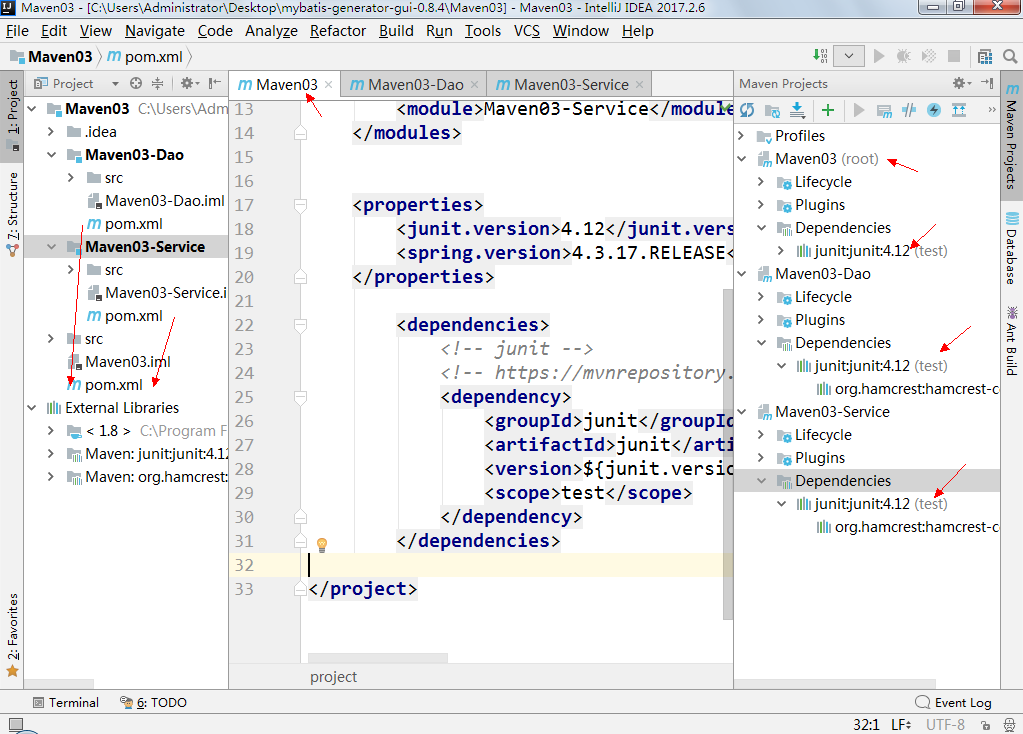Hide the Maven Projects panel
The width and height of the screenshot is (1023, 734).
coord(987,83)
